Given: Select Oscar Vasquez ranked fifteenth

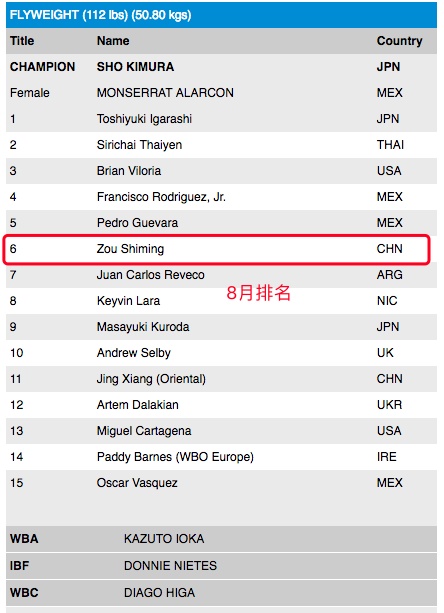Looking at the screenshot, I should click(x=137, y=483).
